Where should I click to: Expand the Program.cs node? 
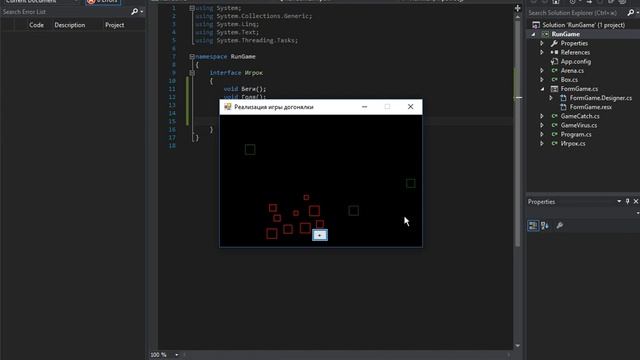(x=542, y=134)
